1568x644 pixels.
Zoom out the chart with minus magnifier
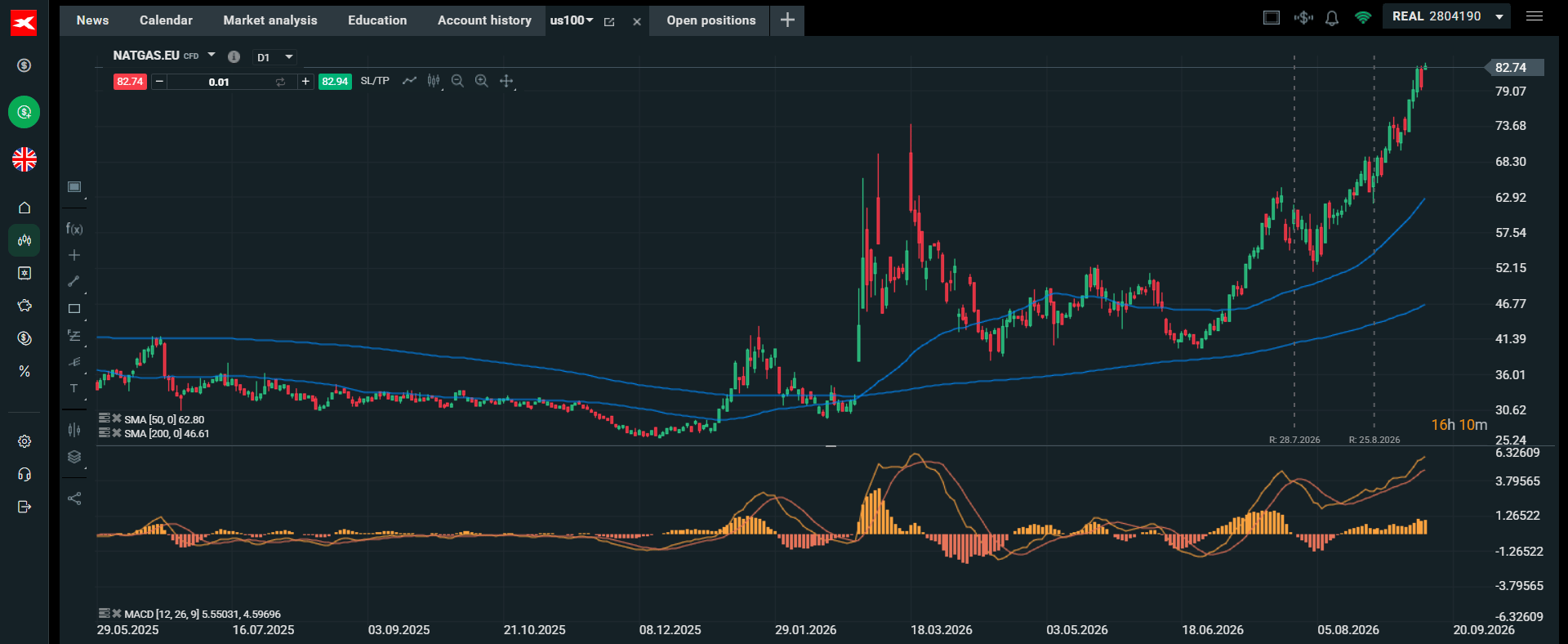(x=457, y=81)
